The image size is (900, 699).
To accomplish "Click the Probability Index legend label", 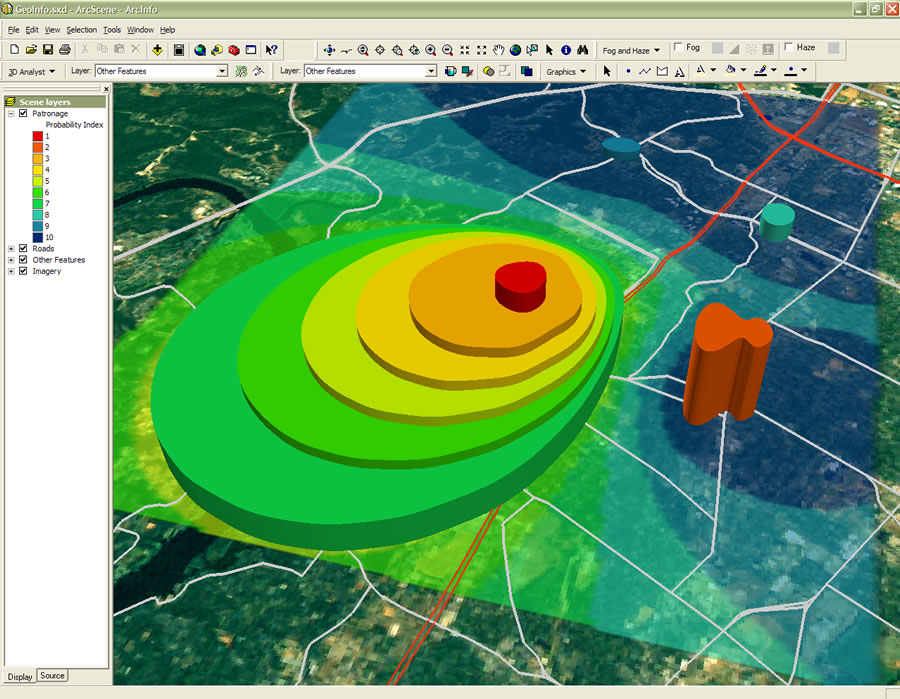I will [x=75, y=125].
